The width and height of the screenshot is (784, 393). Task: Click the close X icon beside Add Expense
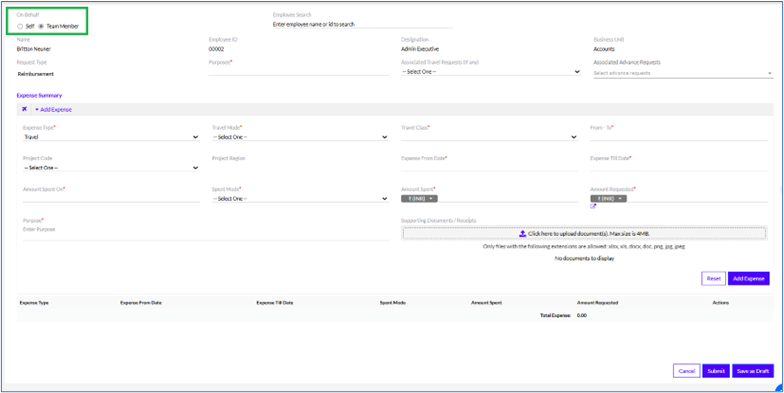tap(24, 109)
